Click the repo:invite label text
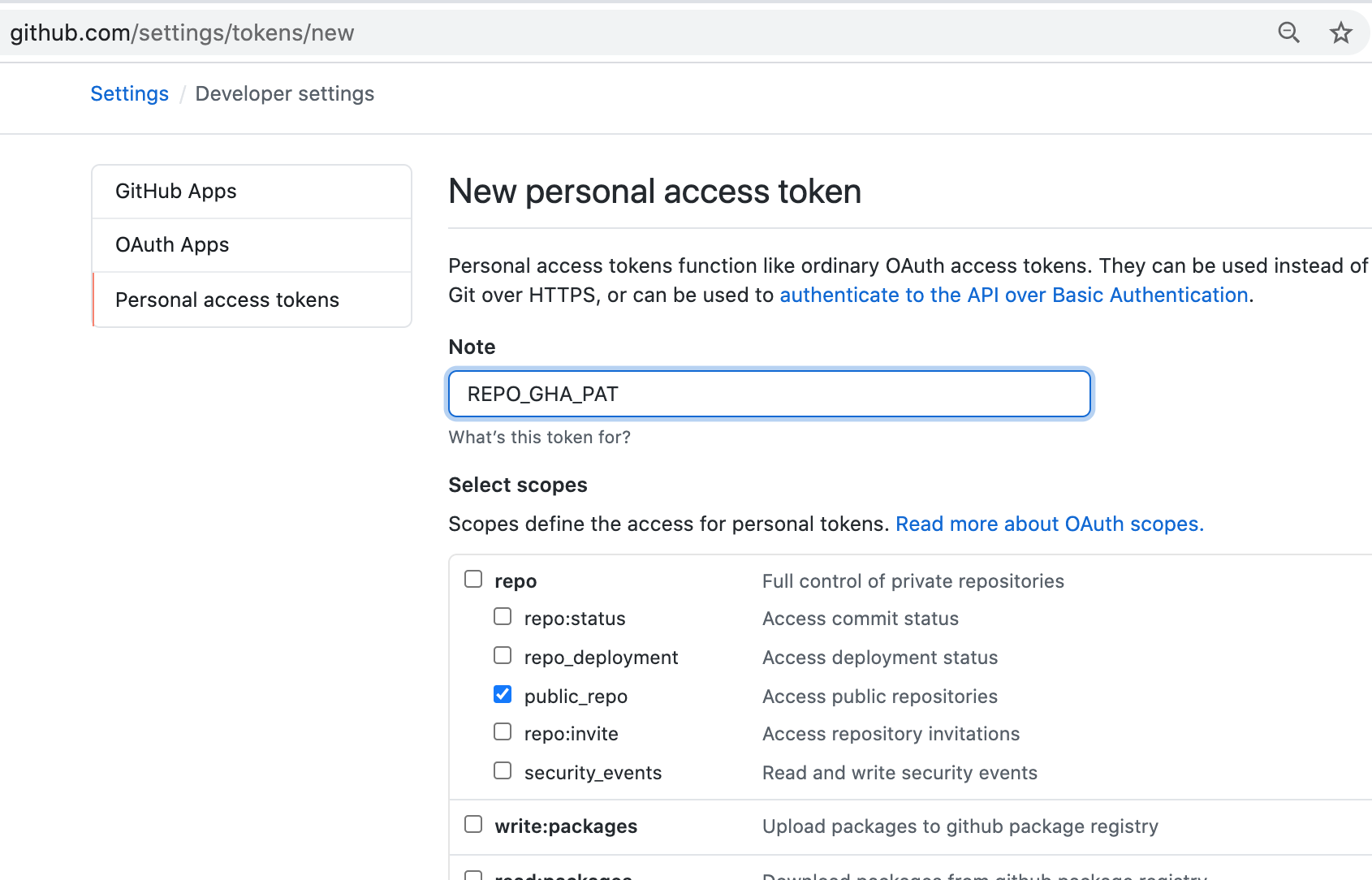Screen dimensions: 1372x880 [572, 734]
